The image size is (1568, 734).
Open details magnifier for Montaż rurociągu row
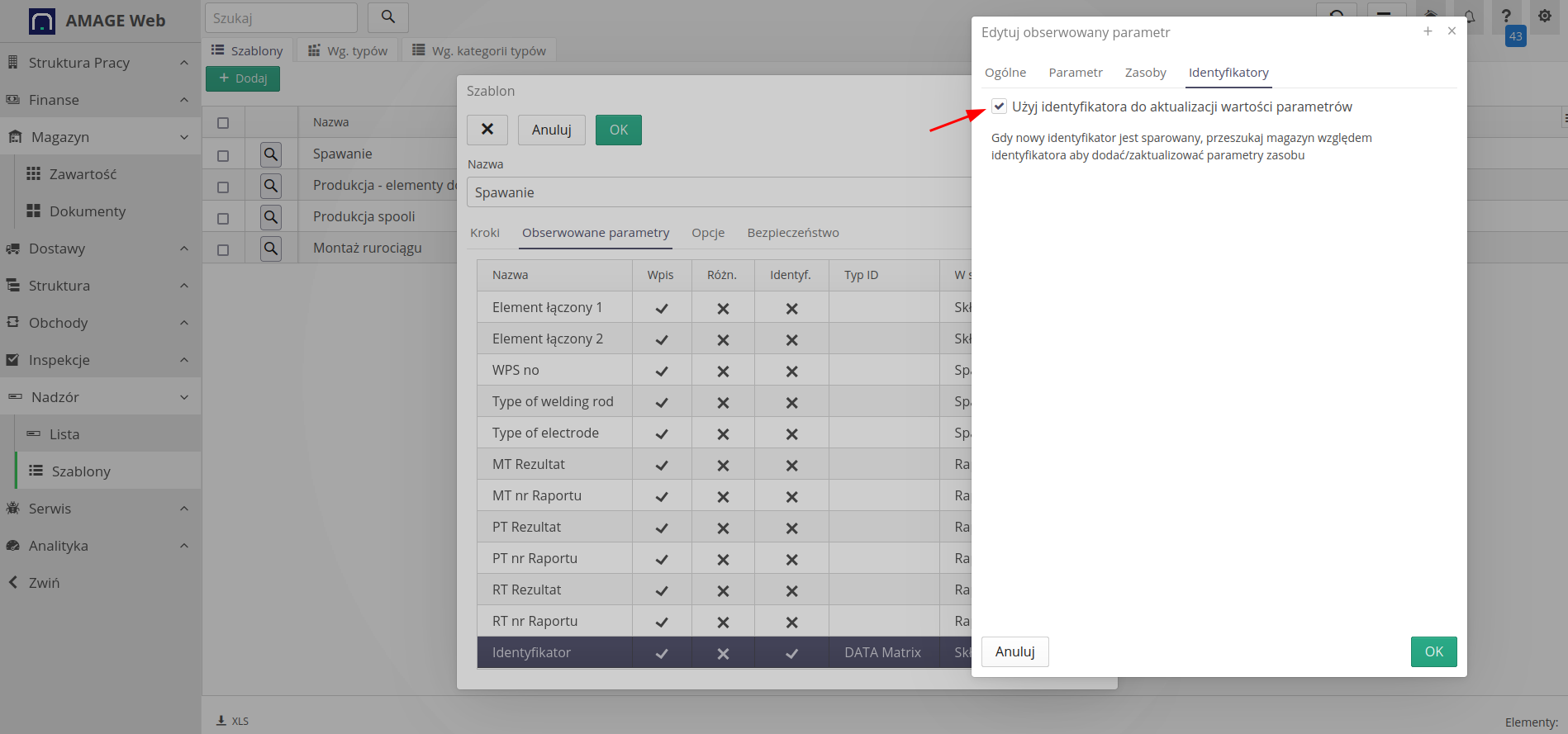[271, 249]
